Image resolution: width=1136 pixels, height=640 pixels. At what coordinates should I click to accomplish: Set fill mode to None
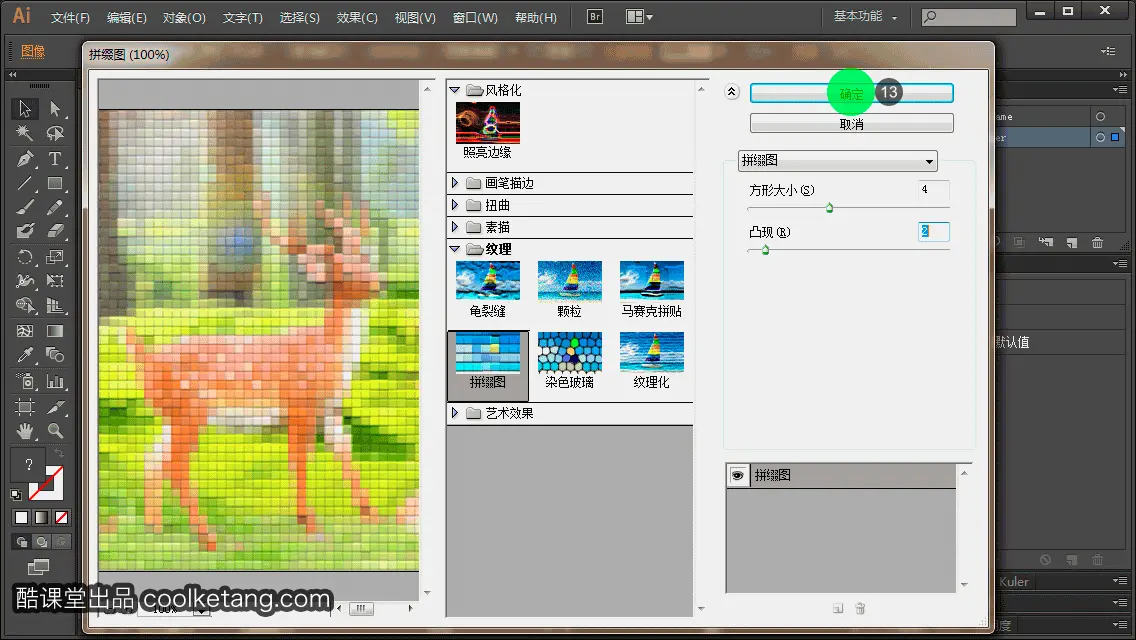click(x=62, y=518)
